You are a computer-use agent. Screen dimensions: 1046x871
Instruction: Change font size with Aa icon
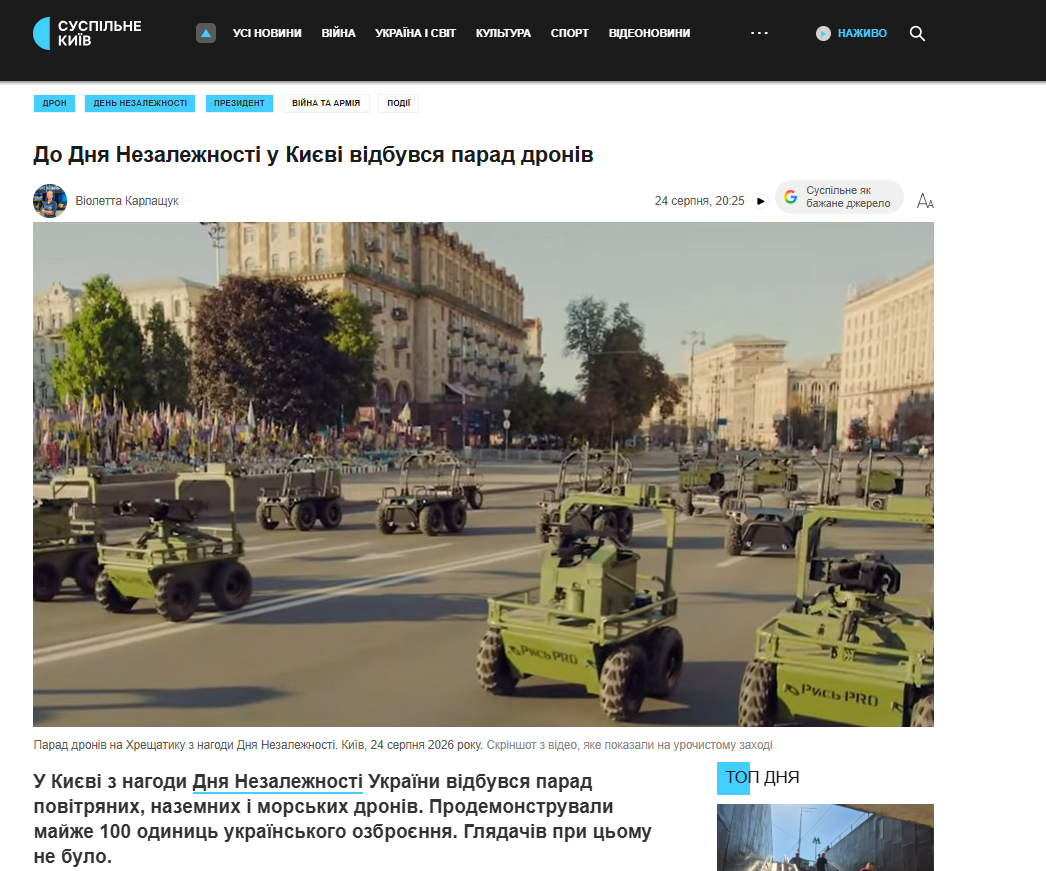pos(925,201)
